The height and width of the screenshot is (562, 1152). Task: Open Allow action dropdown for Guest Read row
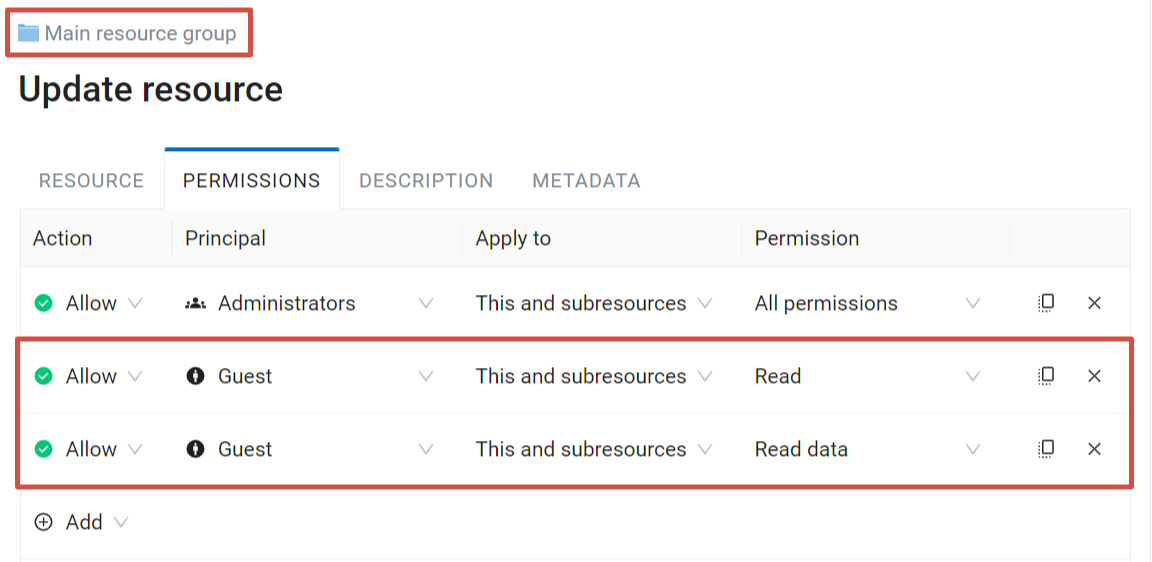88,376
